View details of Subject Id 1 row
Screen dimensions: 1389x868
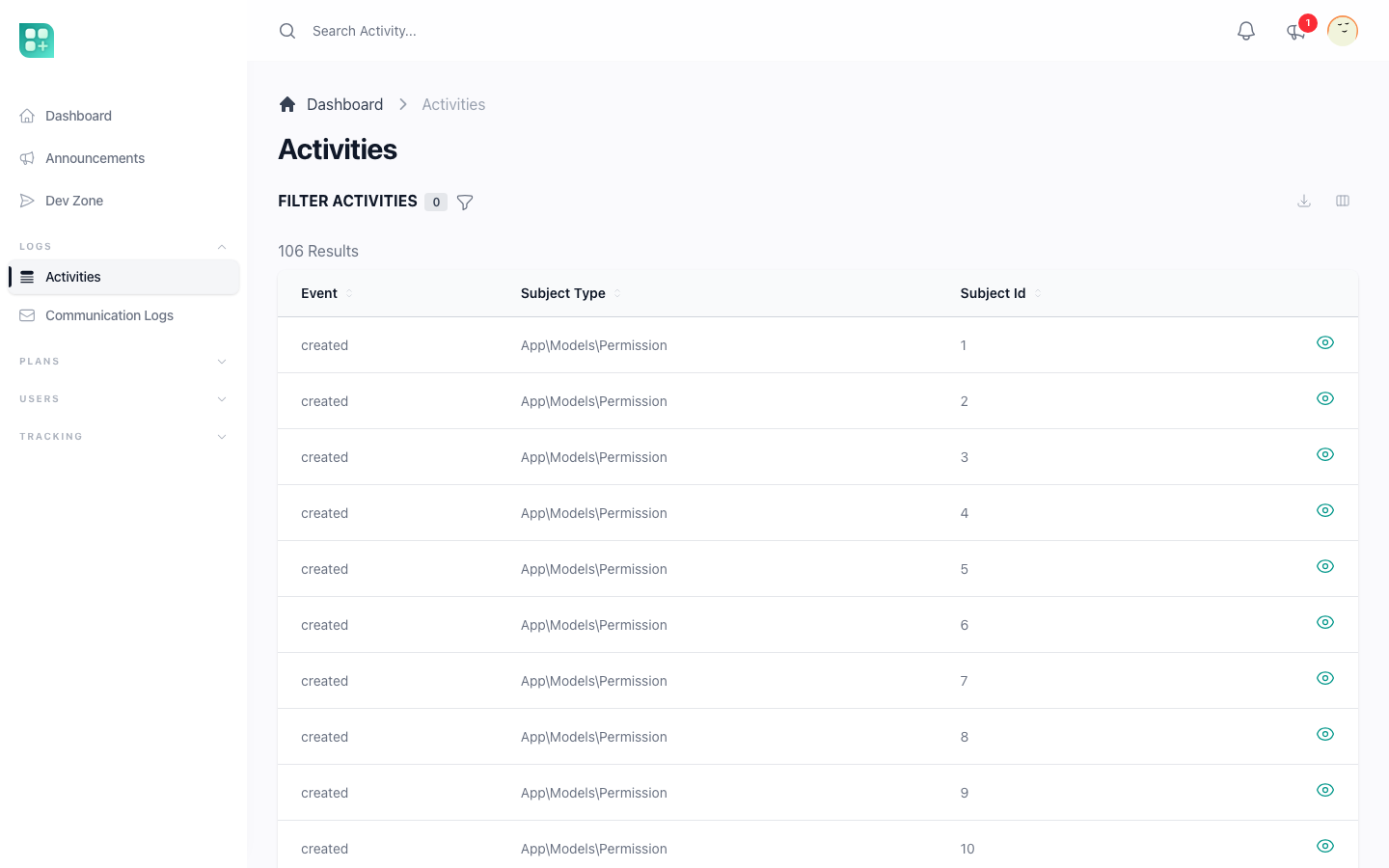pos(1325,342)
